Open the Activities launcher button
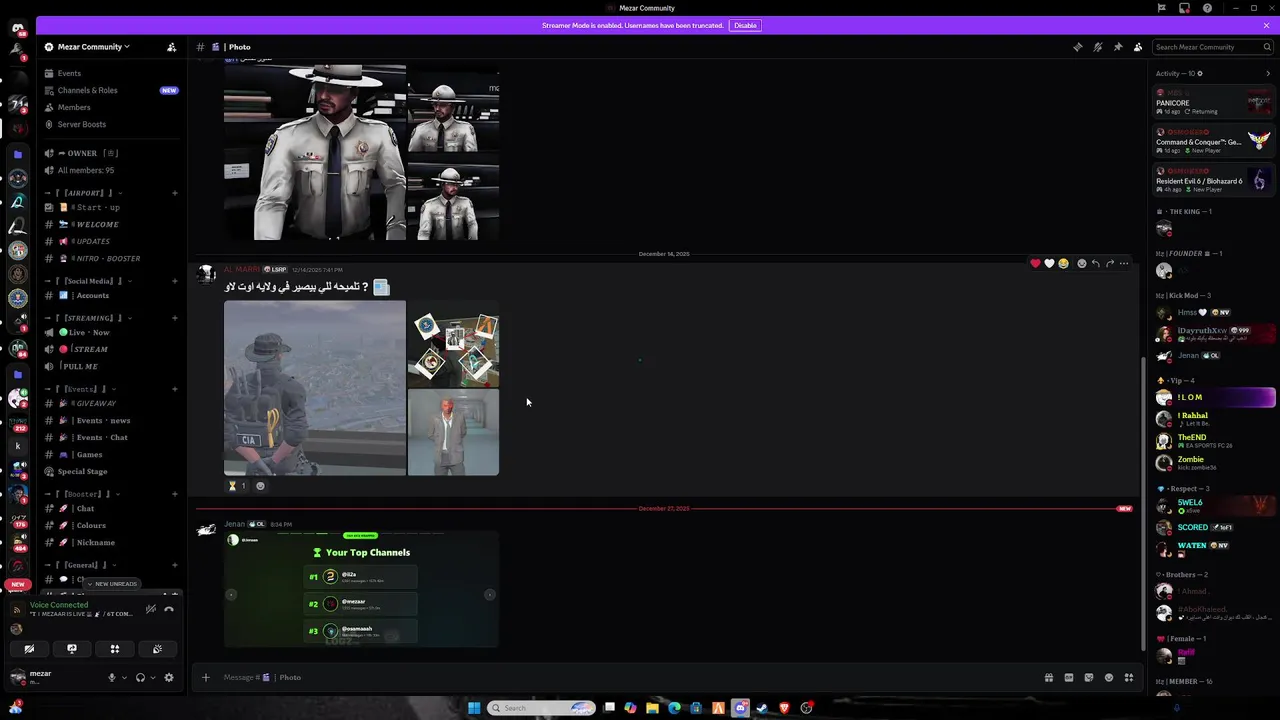Image resolution: width=1280 pixels, height=720 pixels. click(x=115, y=649)
